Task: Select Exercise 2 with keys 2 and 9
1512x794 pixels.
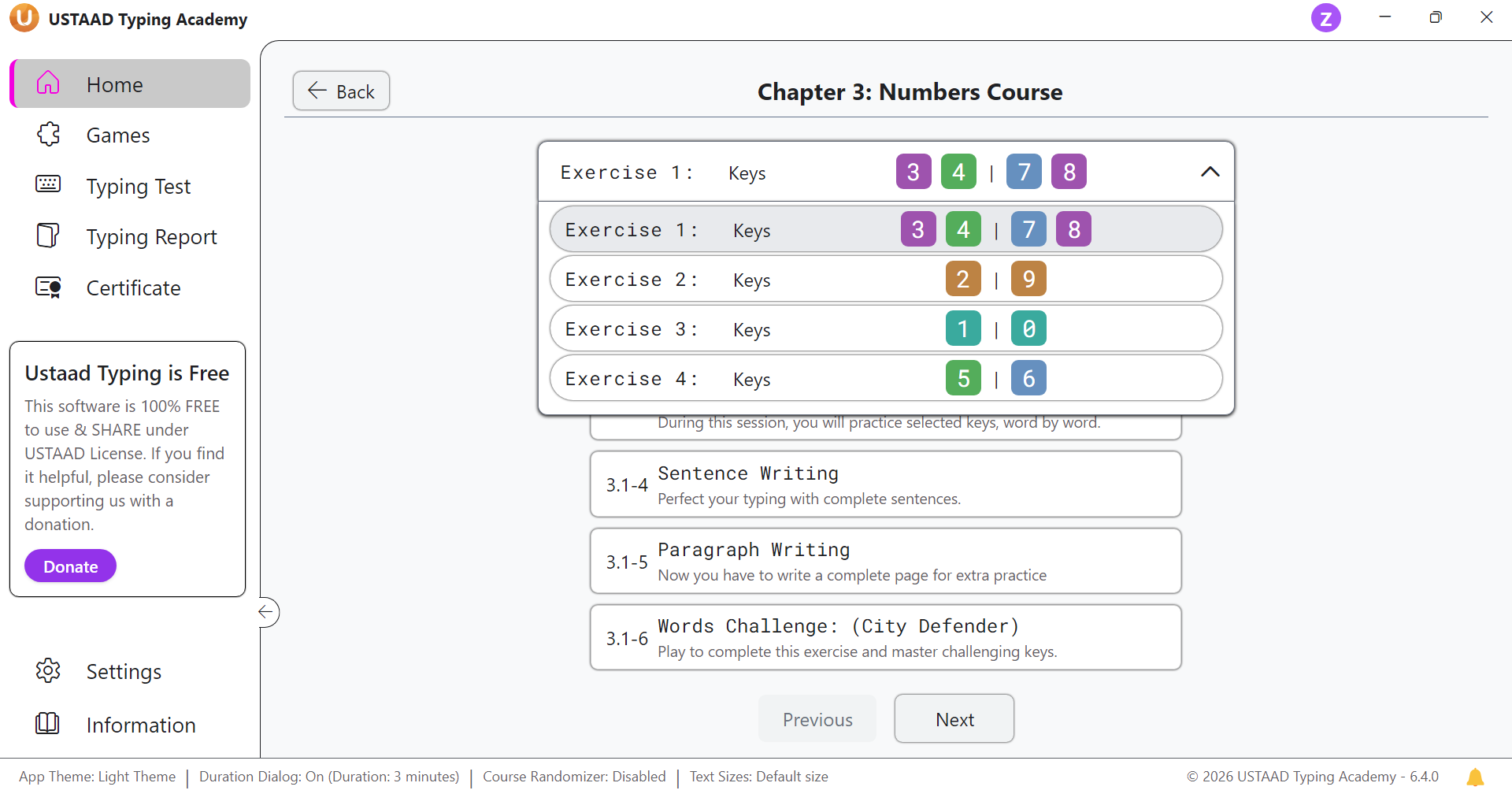Action: click(x=885, y=280)
